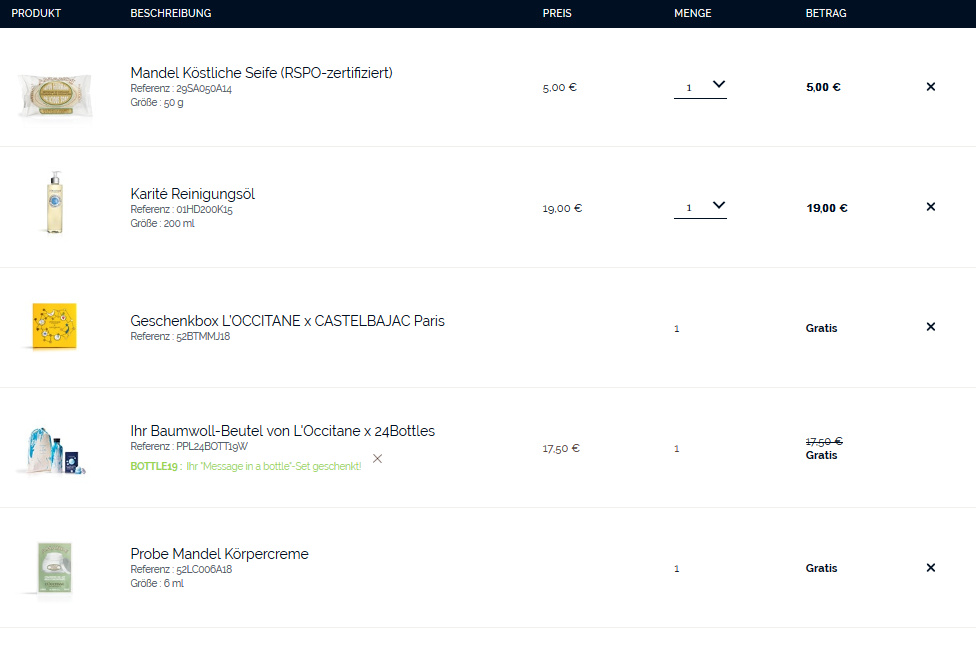Click the MENGE column header
This screenshot has height=654, width=976.
click(693, 13)
